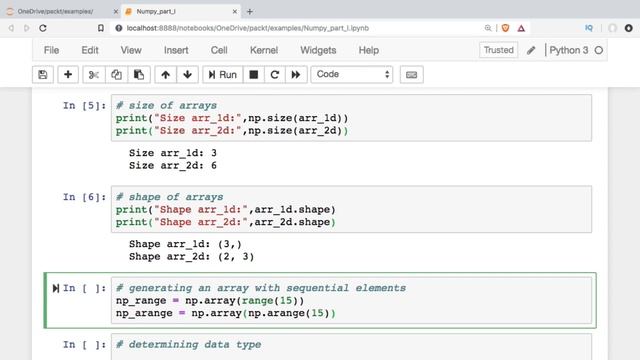Open the View menu
The height and width of the screenshot is (360, 640).
pyautogui.click(x=131, y=50)
